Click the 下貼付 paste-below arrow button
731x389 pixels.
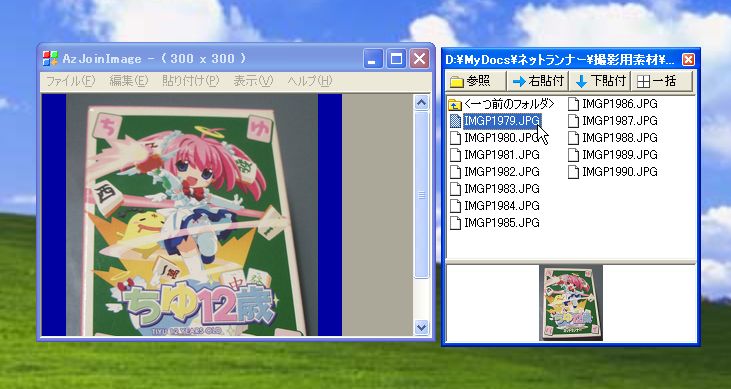click(600, 81)
